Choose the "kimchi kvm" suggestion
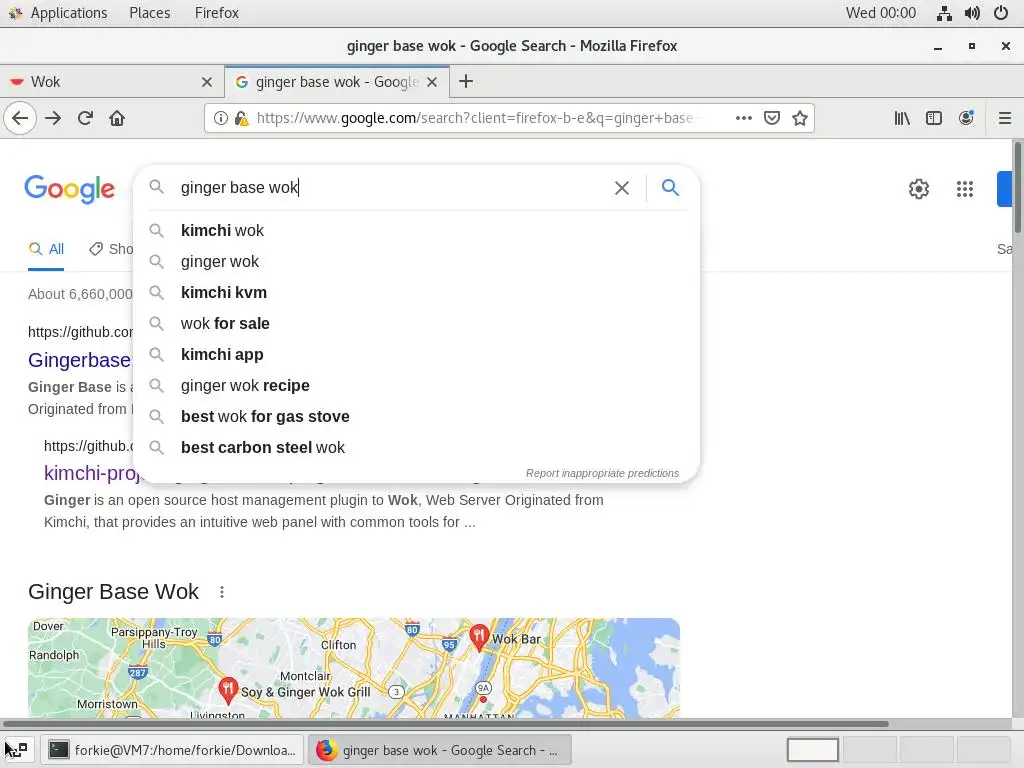 tap(417, 293)
